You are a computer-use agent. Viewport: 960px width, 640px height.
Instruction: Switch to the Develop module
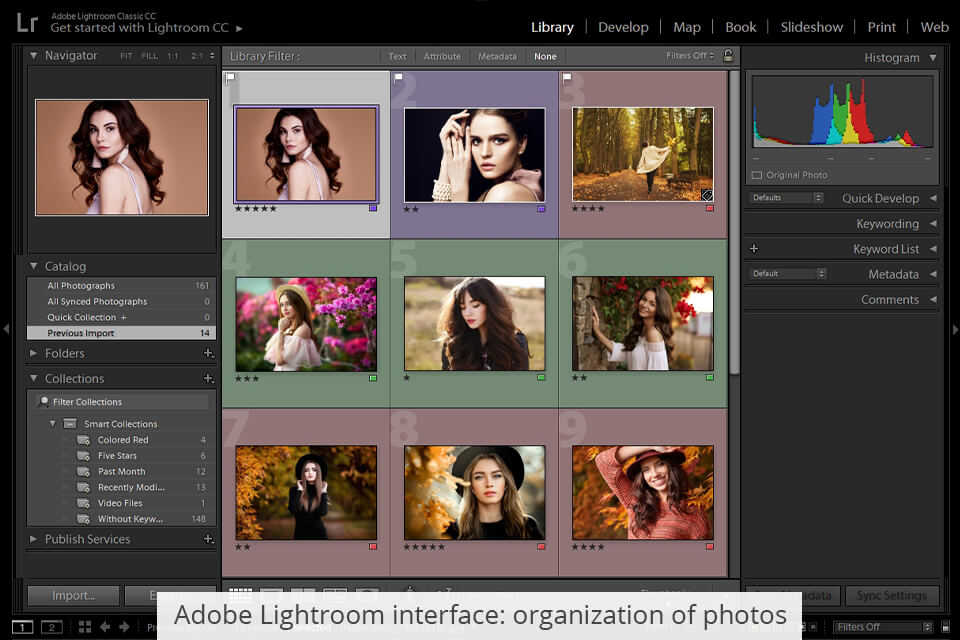623,27
